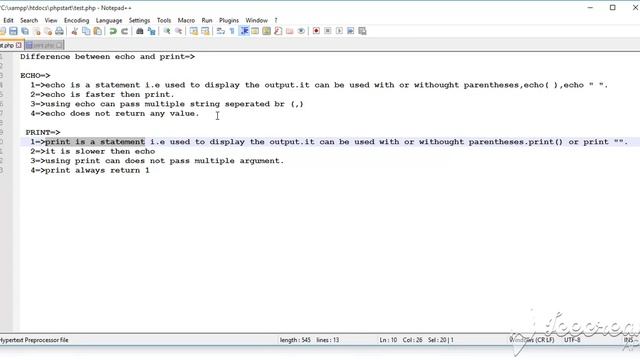The image size is (640, 360).
Task: Click Run macro multiple times icon
Action: (x=351, y=31)
